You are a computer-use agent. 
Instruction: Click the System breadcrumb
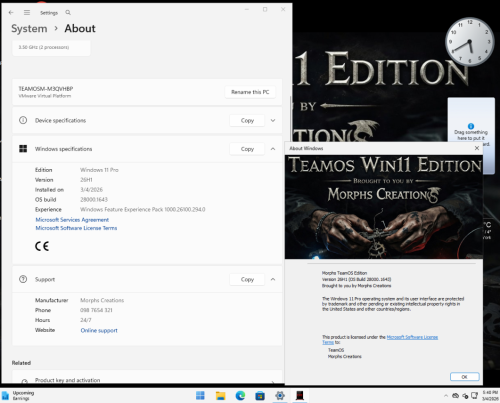tap(29, 29)
